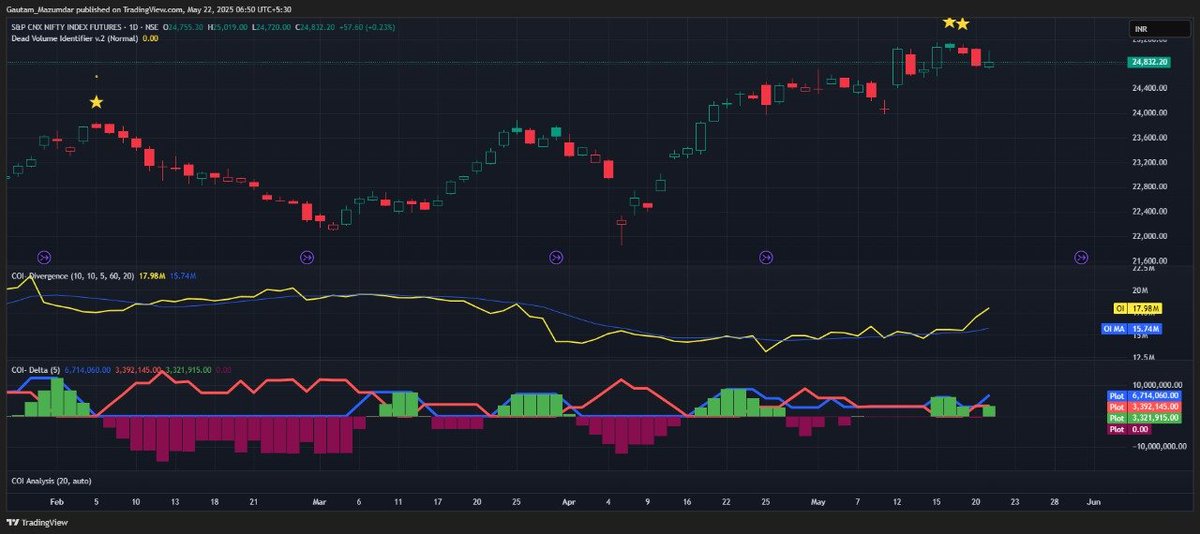Click the 28 date axis label in May
Viewport: 1200px width, 534px height.
click(x=1055, y=501)
